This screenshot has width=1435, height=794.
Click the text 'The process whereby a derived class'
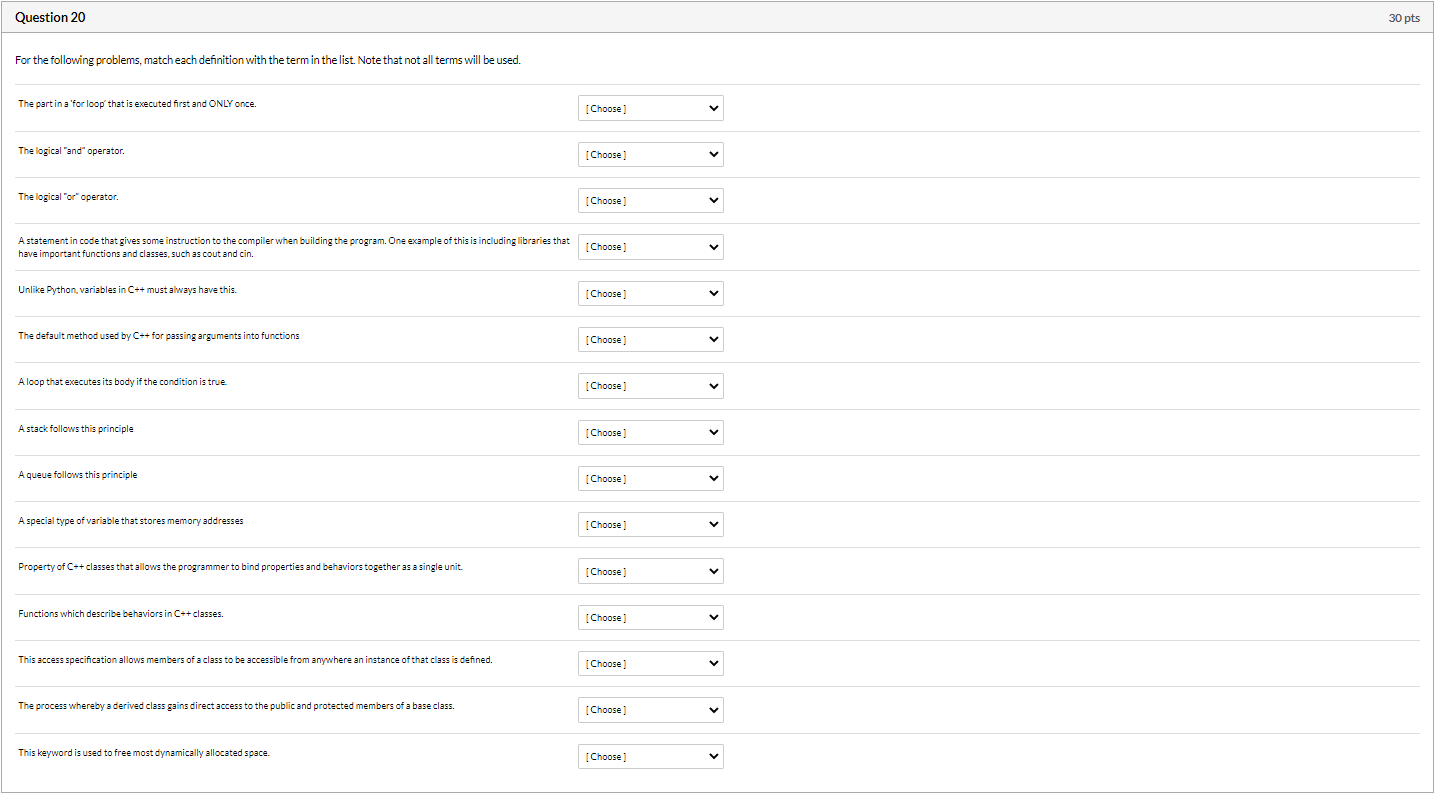click(x=236, y=706)
